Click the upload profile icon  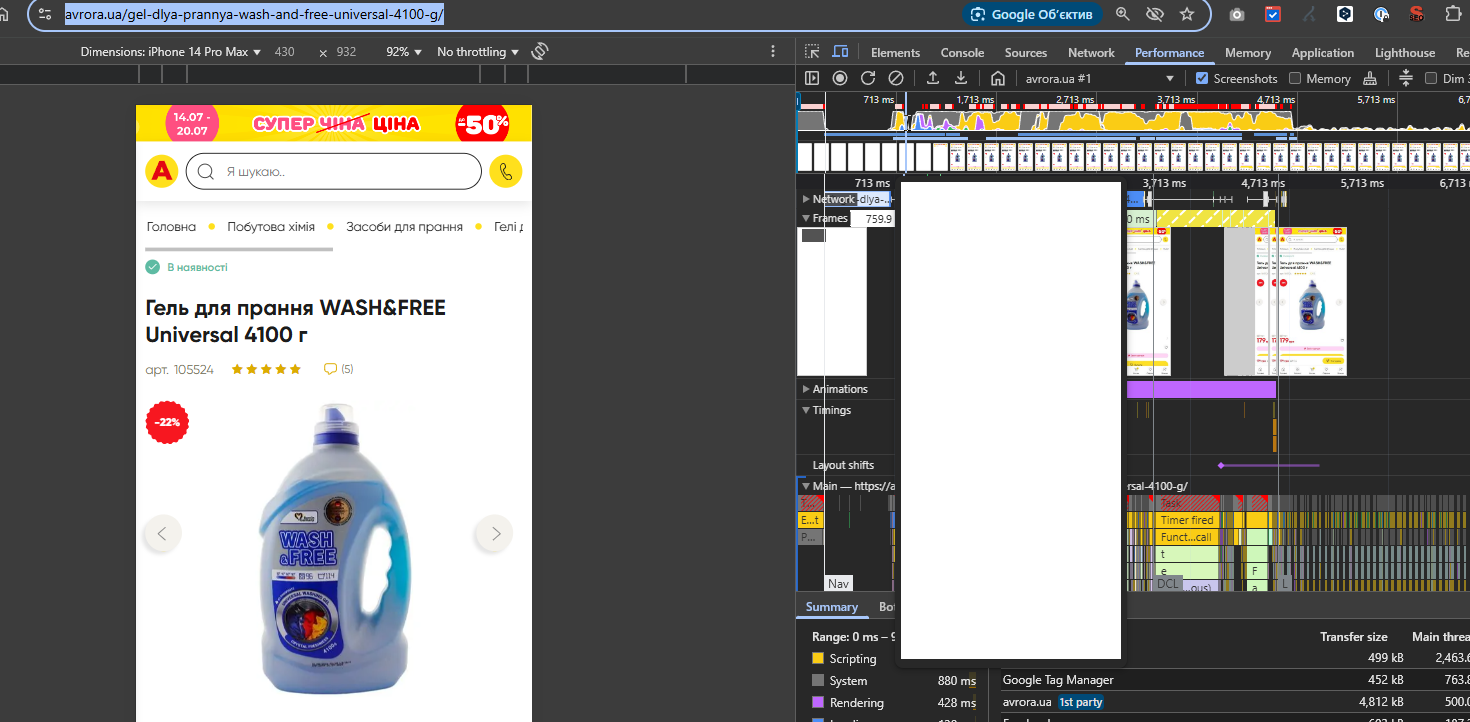[x=933, y=78]
